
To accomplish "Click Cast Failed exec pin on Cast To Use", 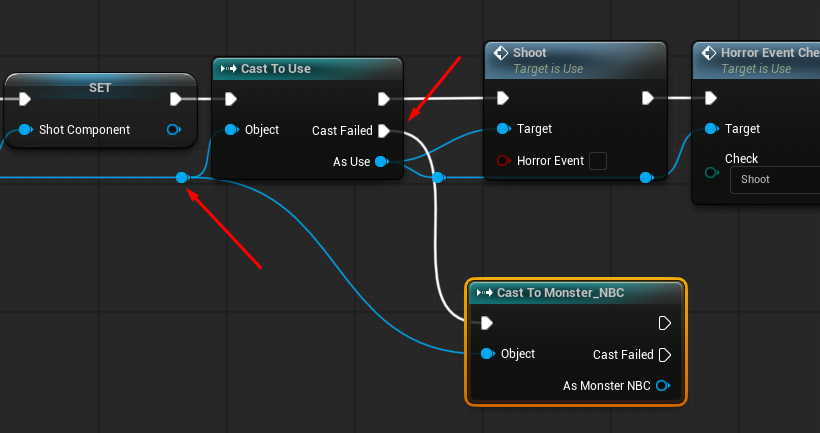I will click(x=383, y=130).
